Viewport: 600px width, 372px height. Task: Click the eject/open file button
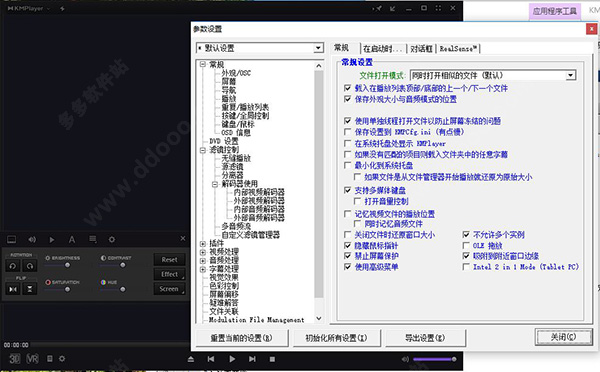pos(191,359)
